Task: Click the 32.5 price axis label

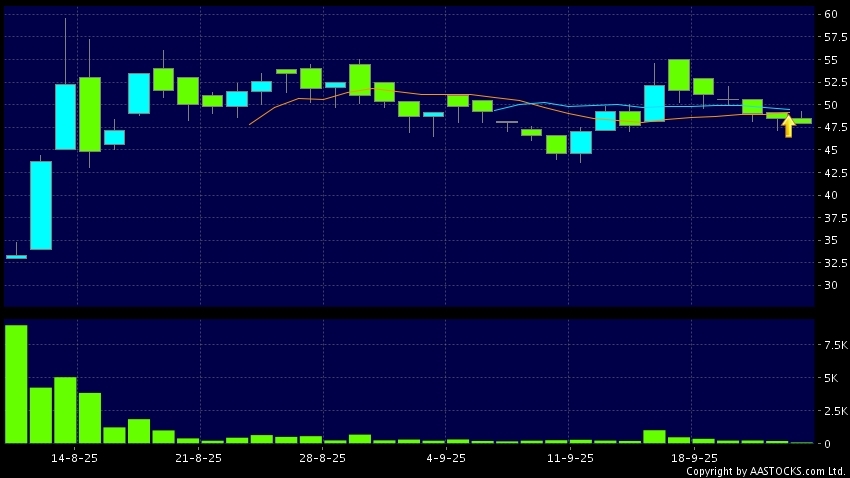Action: 835,262
